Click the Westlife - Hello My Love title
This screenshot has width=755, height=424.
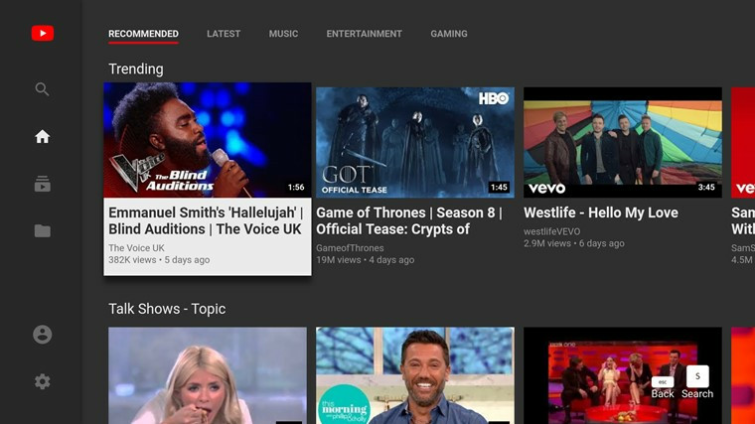click(601, 213)
